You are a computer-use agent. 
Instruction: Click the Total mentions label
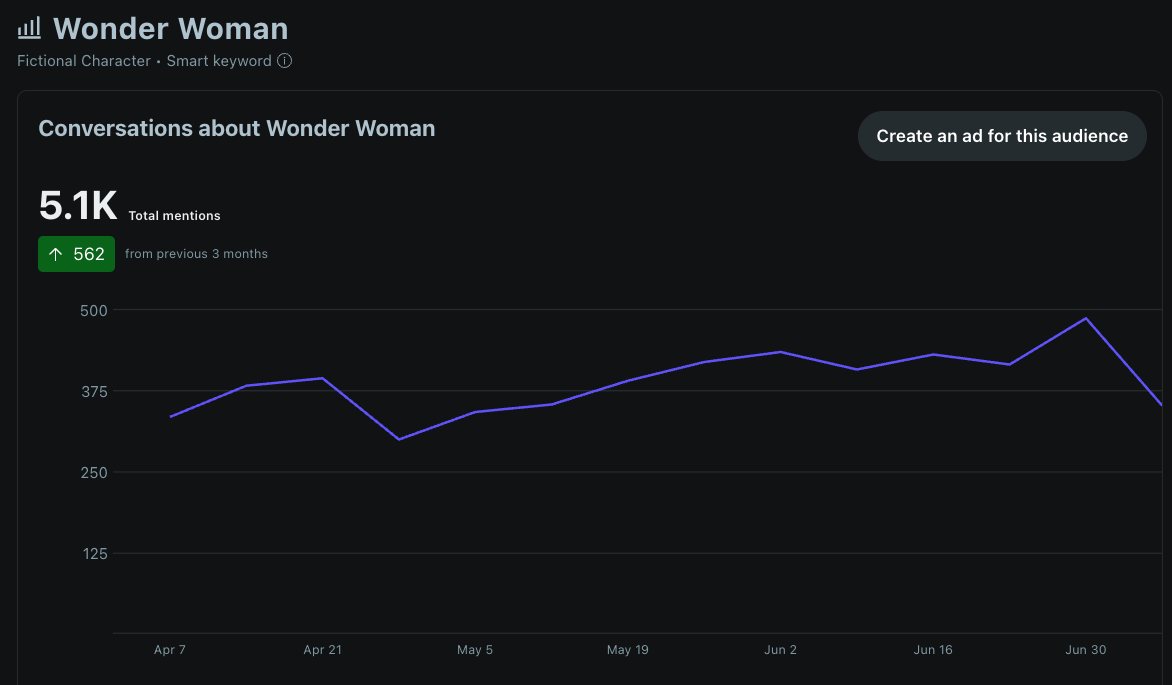tap(174, 215)
